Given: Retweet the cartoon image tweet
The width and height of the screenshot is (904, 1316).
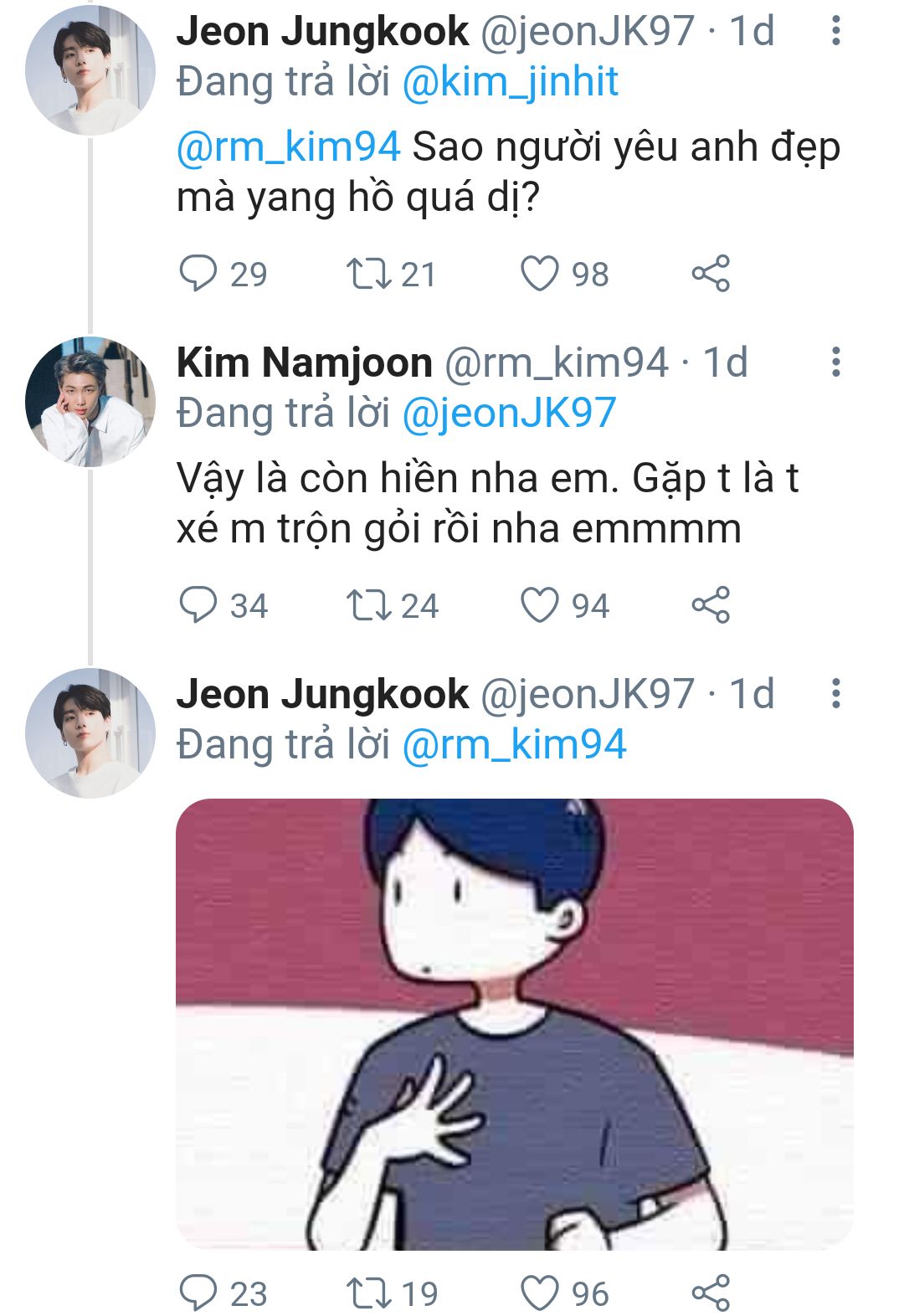Looking at the screenshot, I should 368,1293.
